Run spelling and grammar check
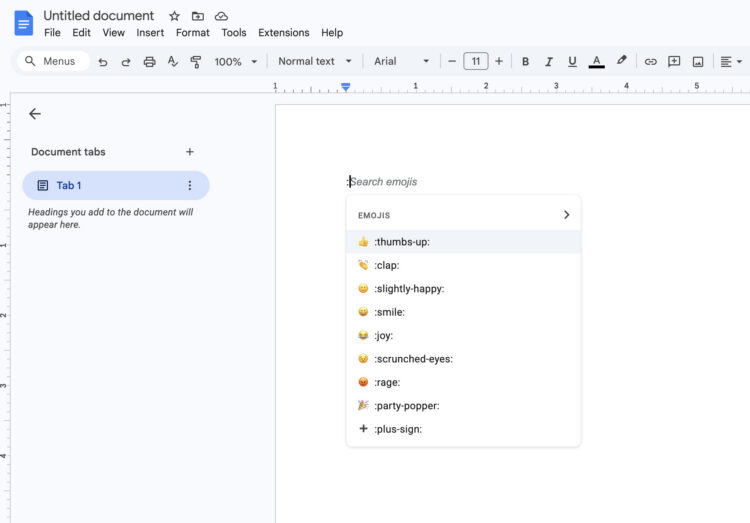The height and width of the screenshot is (523, 750). (x=173, y=62)
